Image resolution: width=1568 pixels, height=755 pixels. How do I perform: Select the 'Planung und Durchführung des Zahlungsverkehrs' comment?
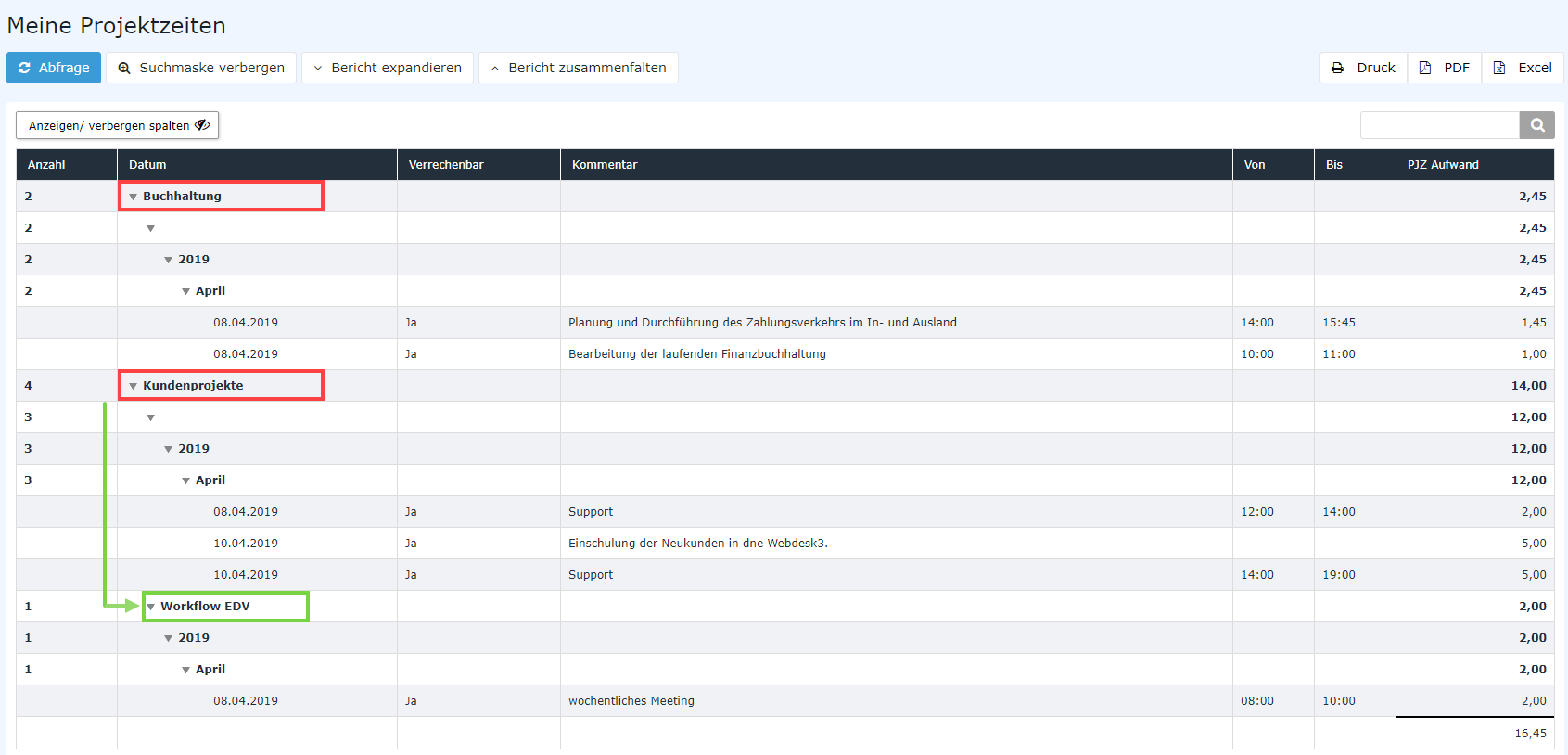point(762,323)
